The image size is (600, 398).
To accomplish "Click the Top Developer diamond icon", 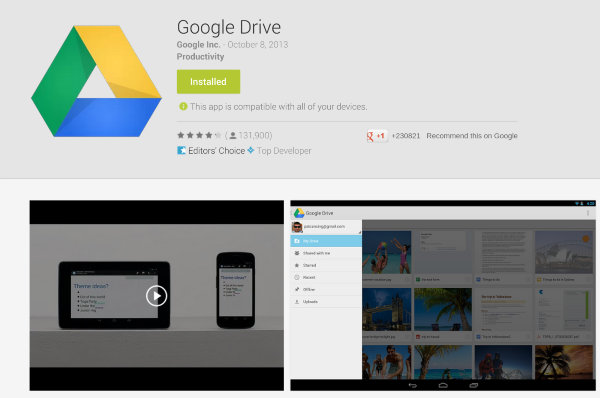I will [251, 150].
